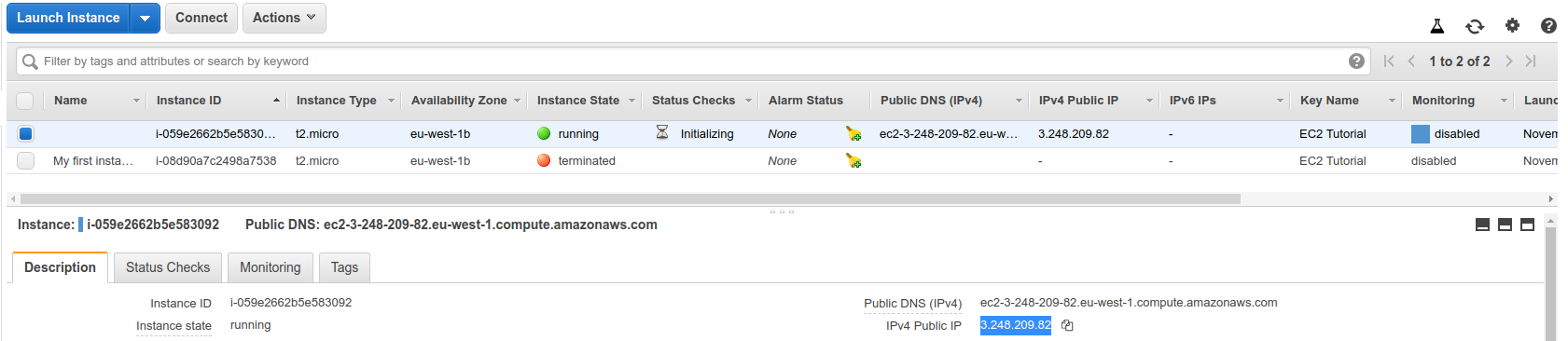Open the settings gear icon
1568x341 pixels.
point(1512,25)
